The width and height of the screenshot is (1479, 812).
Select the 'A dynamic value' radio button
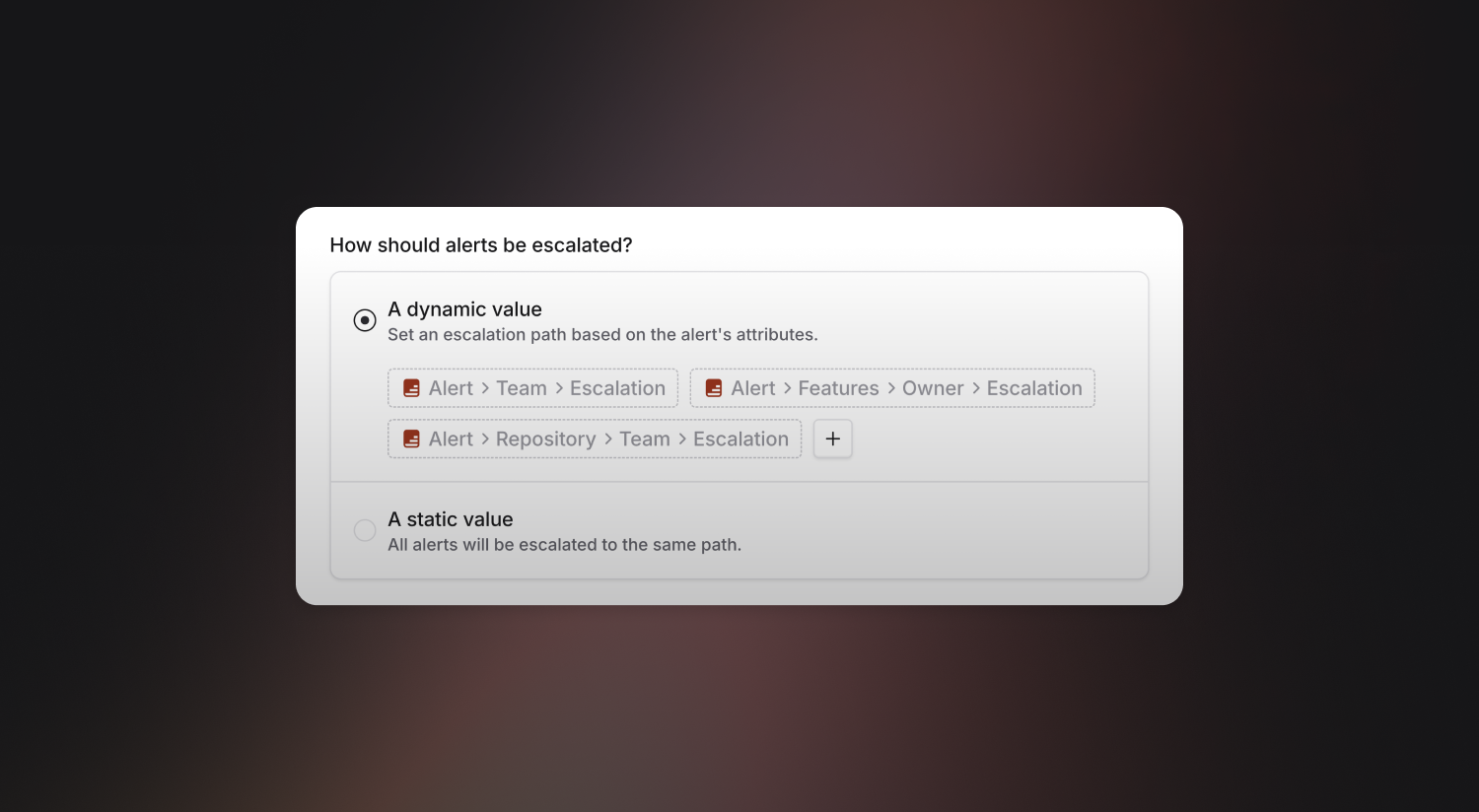365,320
